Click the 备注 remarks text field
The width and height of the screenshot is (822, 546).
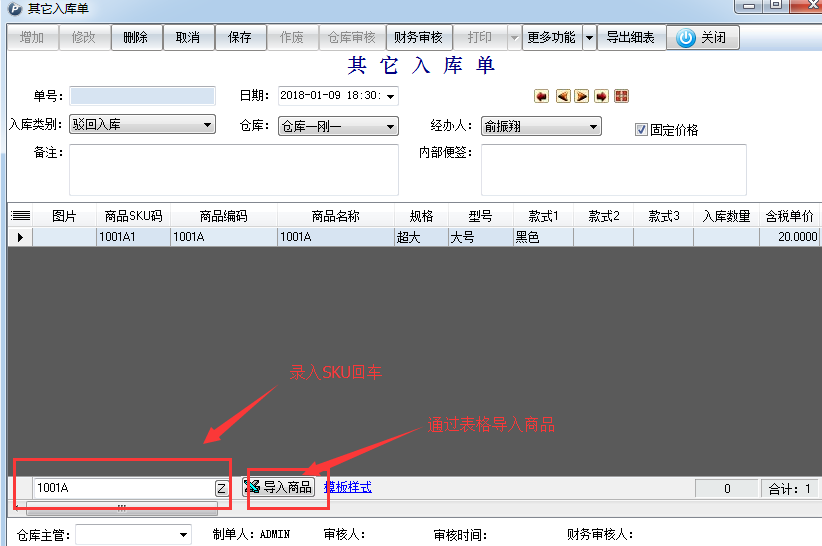233,169
